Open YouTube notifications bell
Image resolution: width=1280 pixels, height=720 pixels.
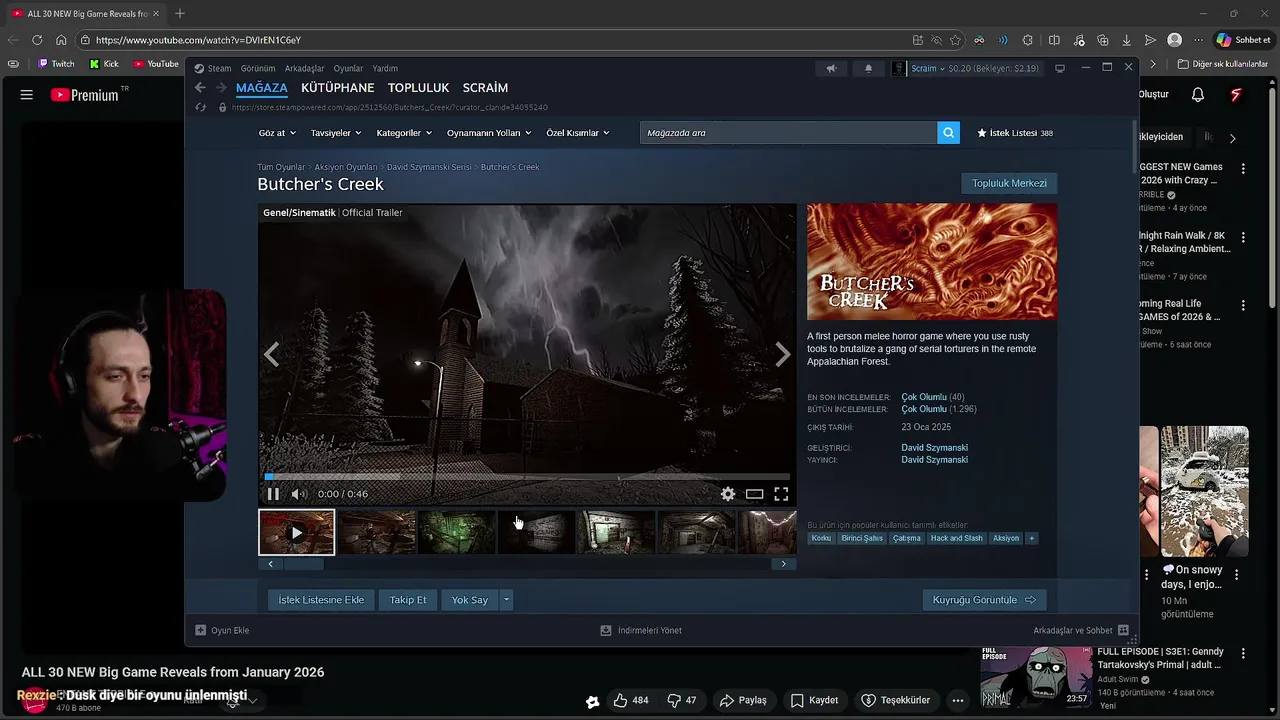[x=1197, y=95]
